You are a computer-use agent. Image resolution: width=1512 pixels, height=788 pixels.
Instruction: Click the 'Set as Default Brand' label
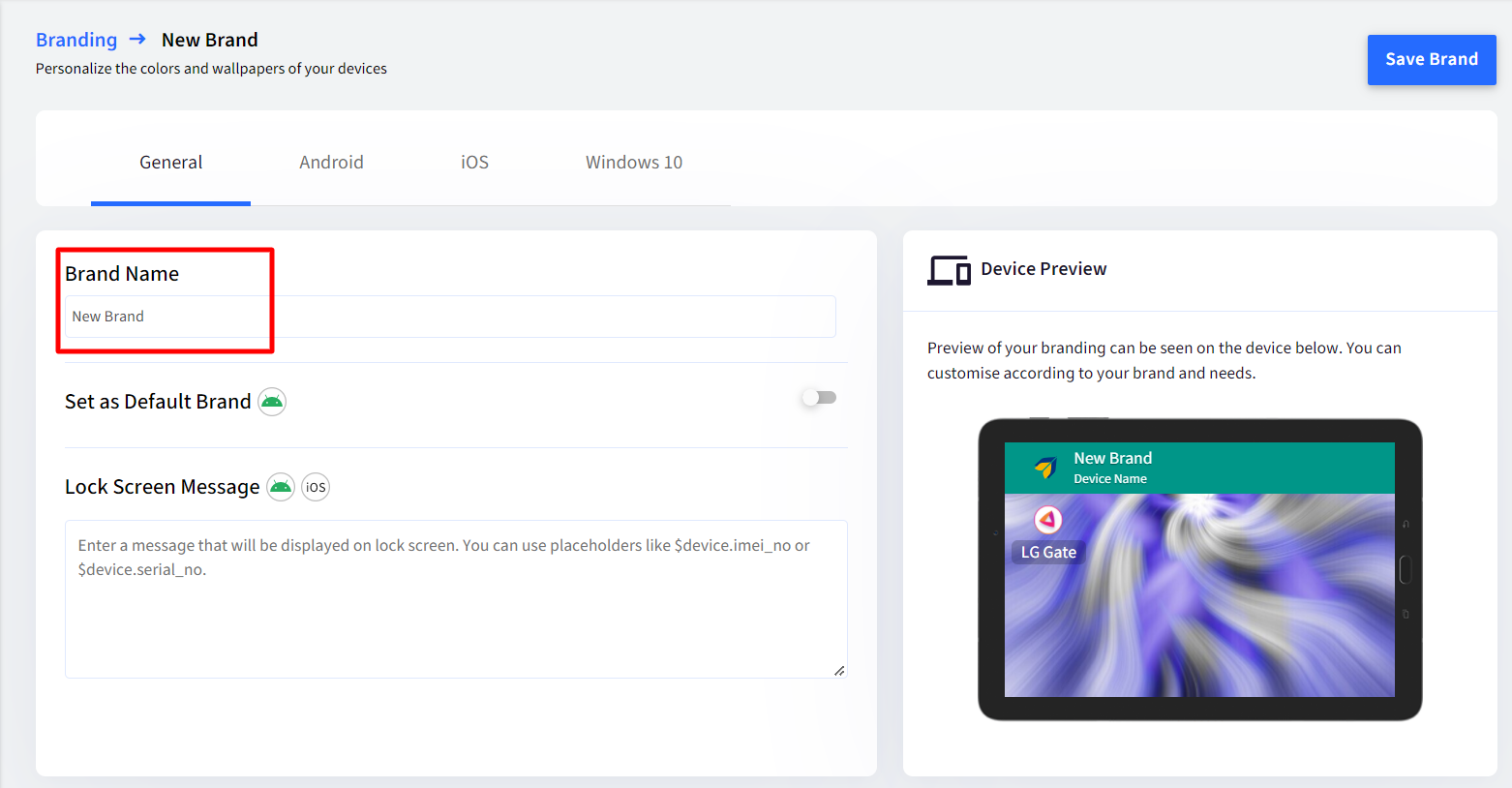tap(158, 402)
